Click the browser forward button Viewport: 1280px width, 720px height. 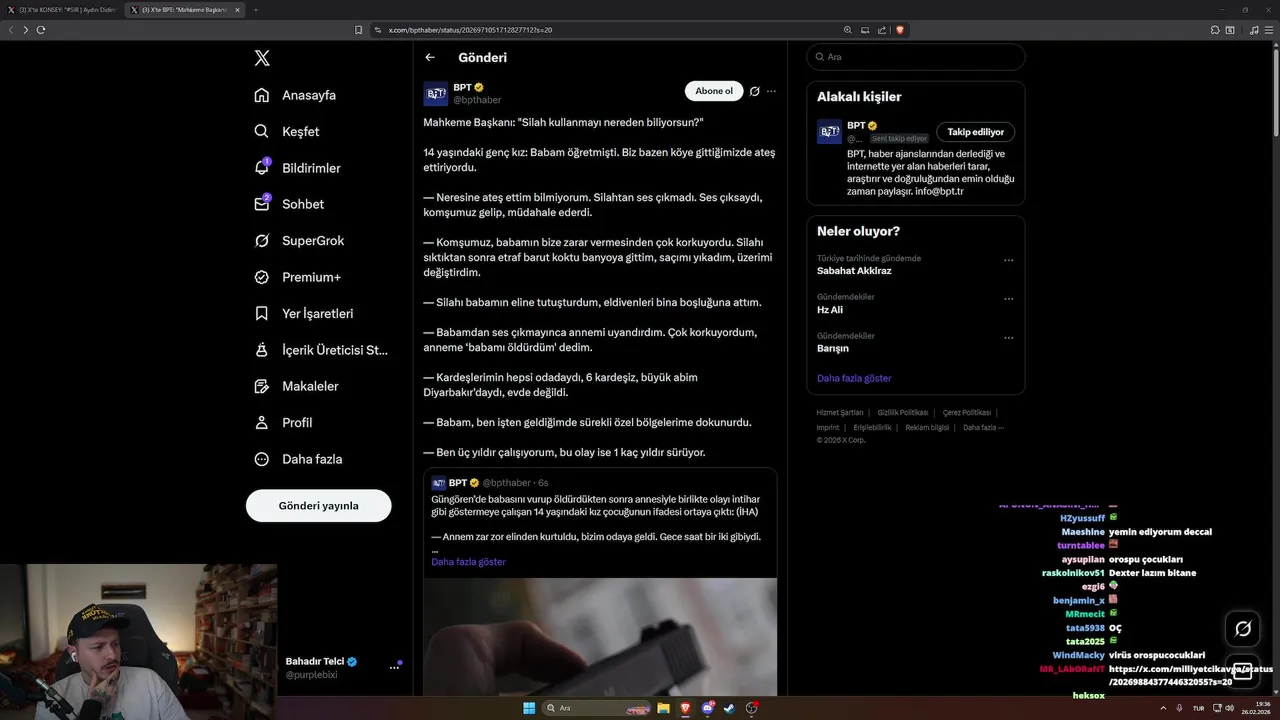click(26, 30)
